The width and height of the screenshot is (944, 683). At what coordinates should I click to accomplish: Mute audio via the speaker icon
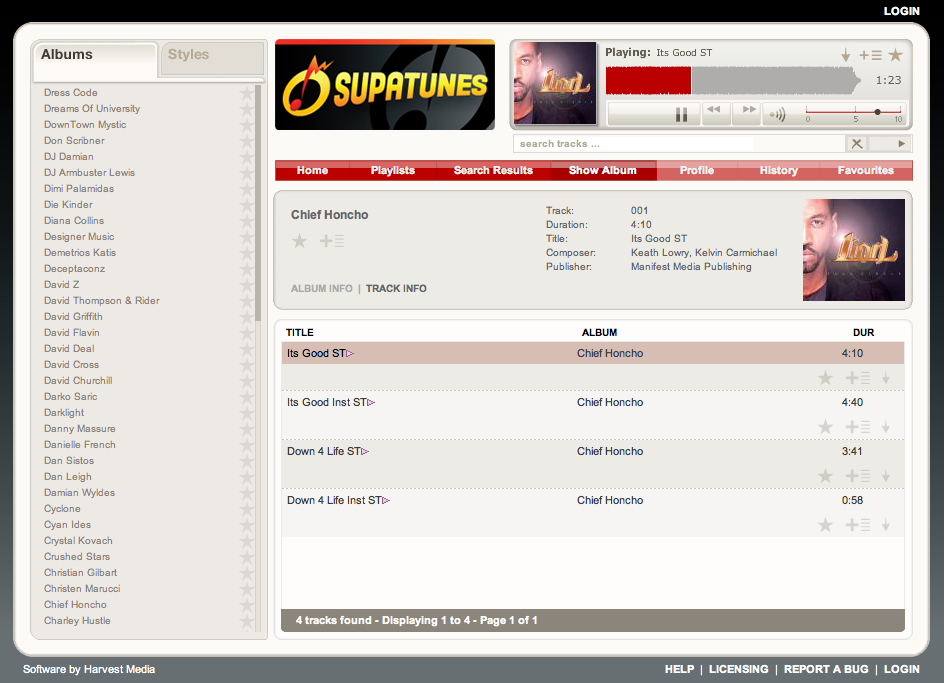tap(778, 114)
